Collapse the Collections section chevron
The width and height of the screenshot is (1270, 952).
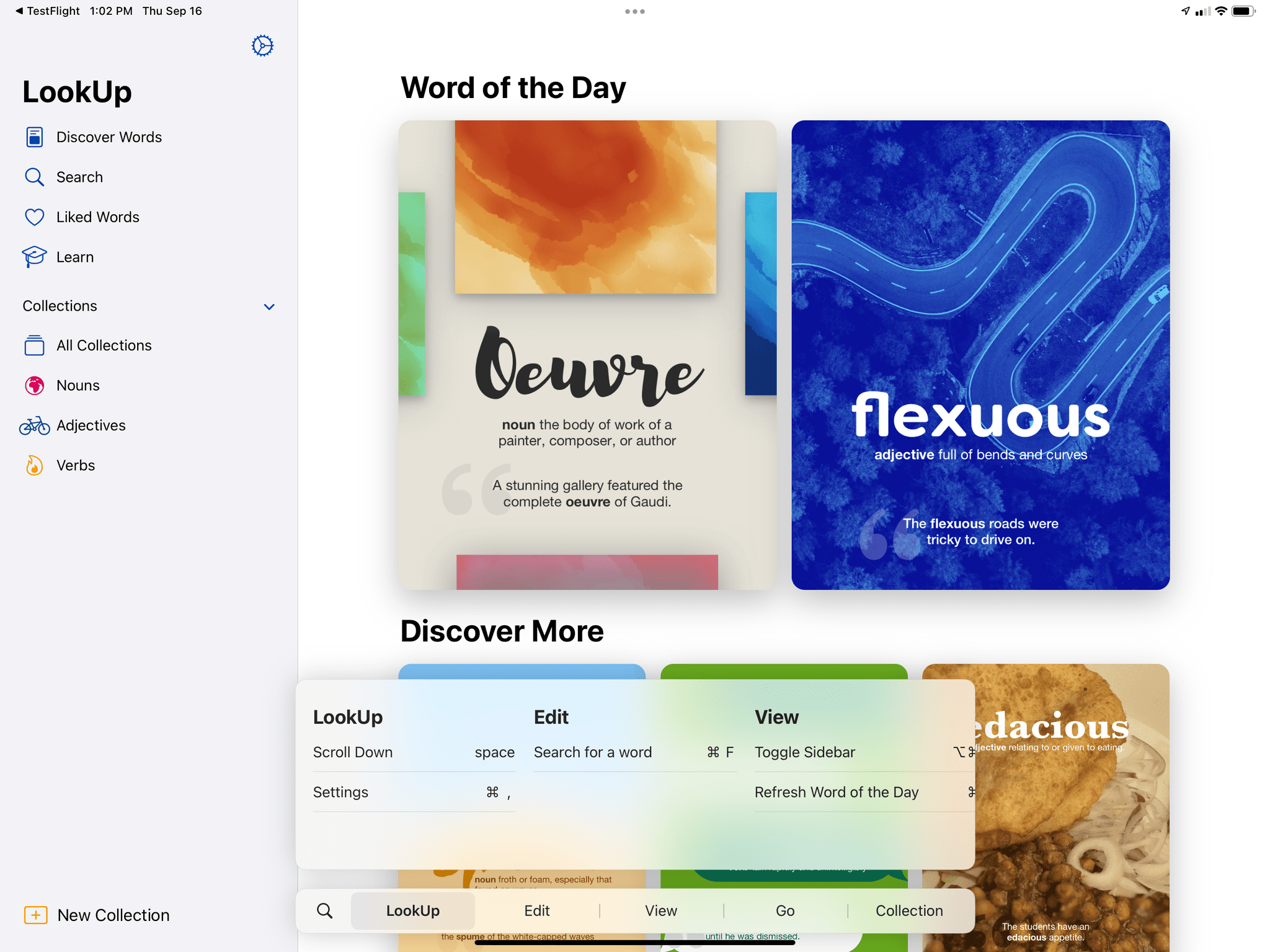(269, 306)
